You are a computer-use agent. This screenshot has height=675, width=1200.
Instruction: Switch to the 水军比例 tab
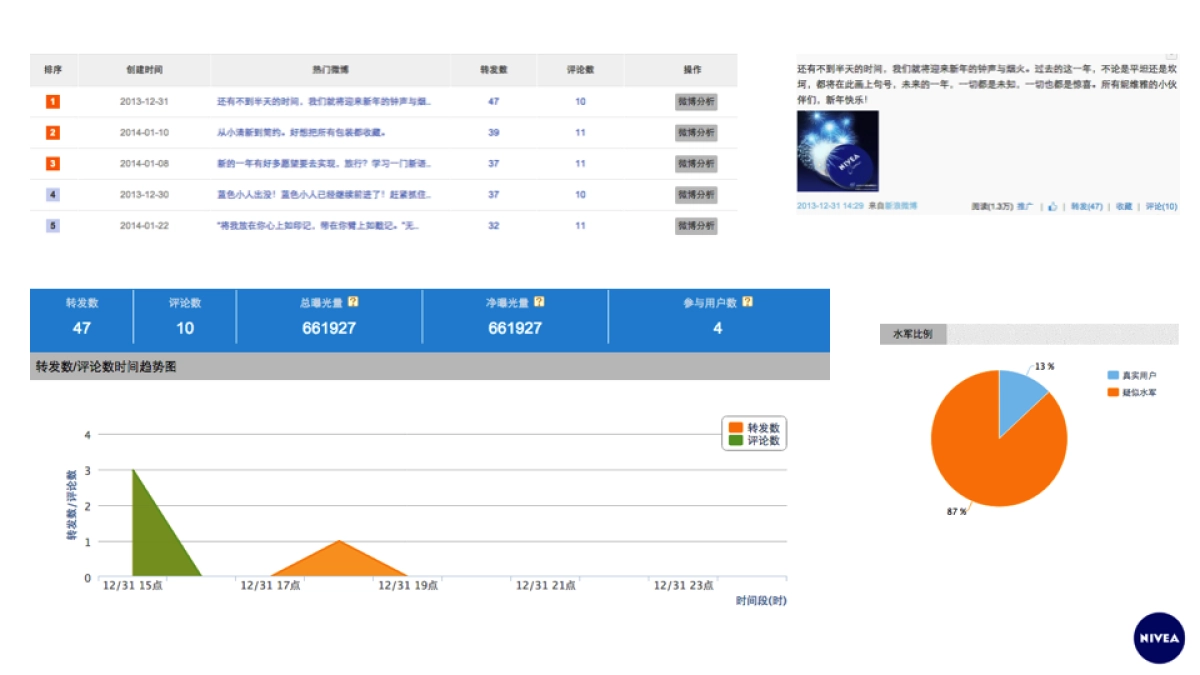914,334
